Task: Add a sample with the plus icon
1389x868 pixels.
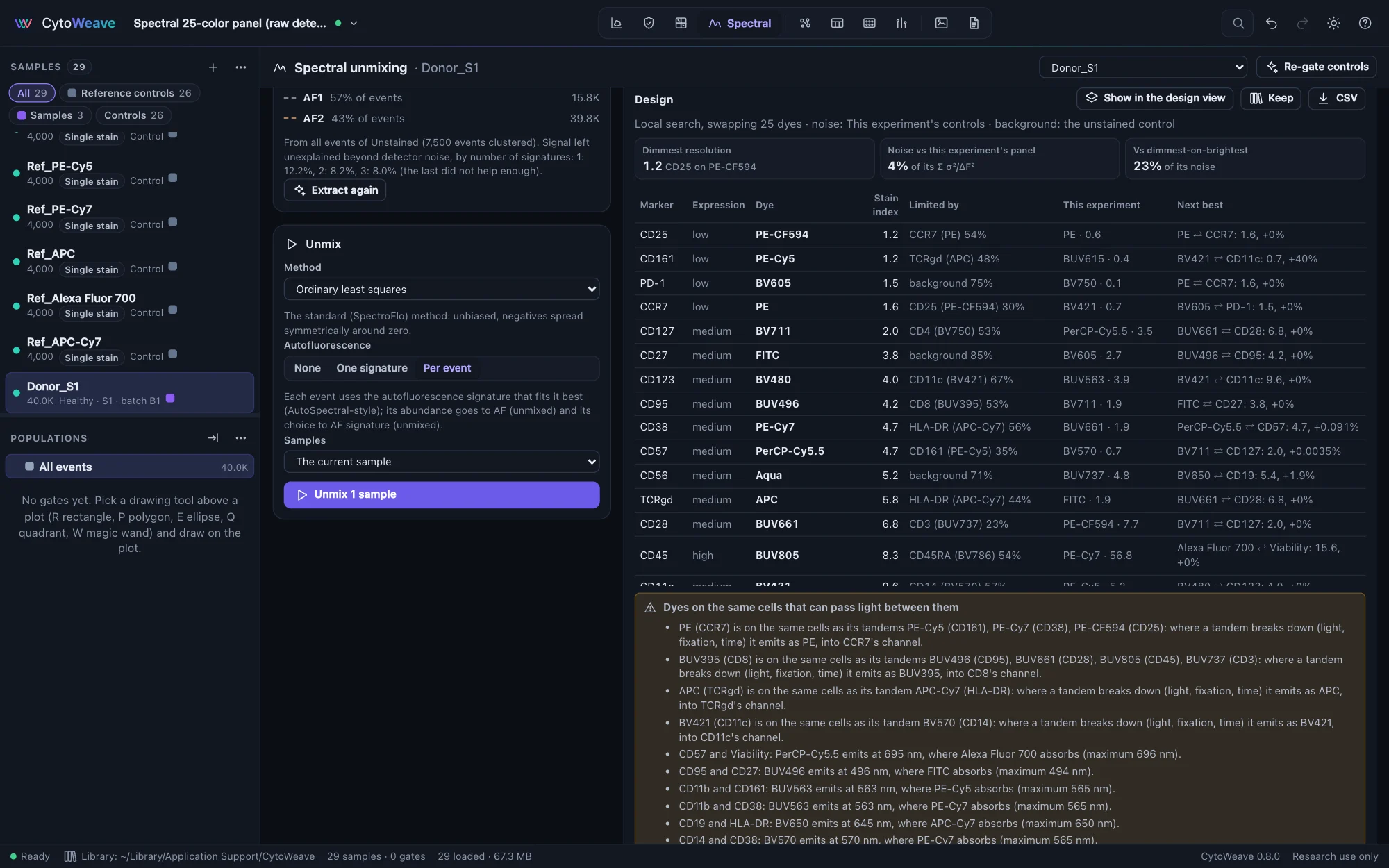Action: tap(213, 67)
